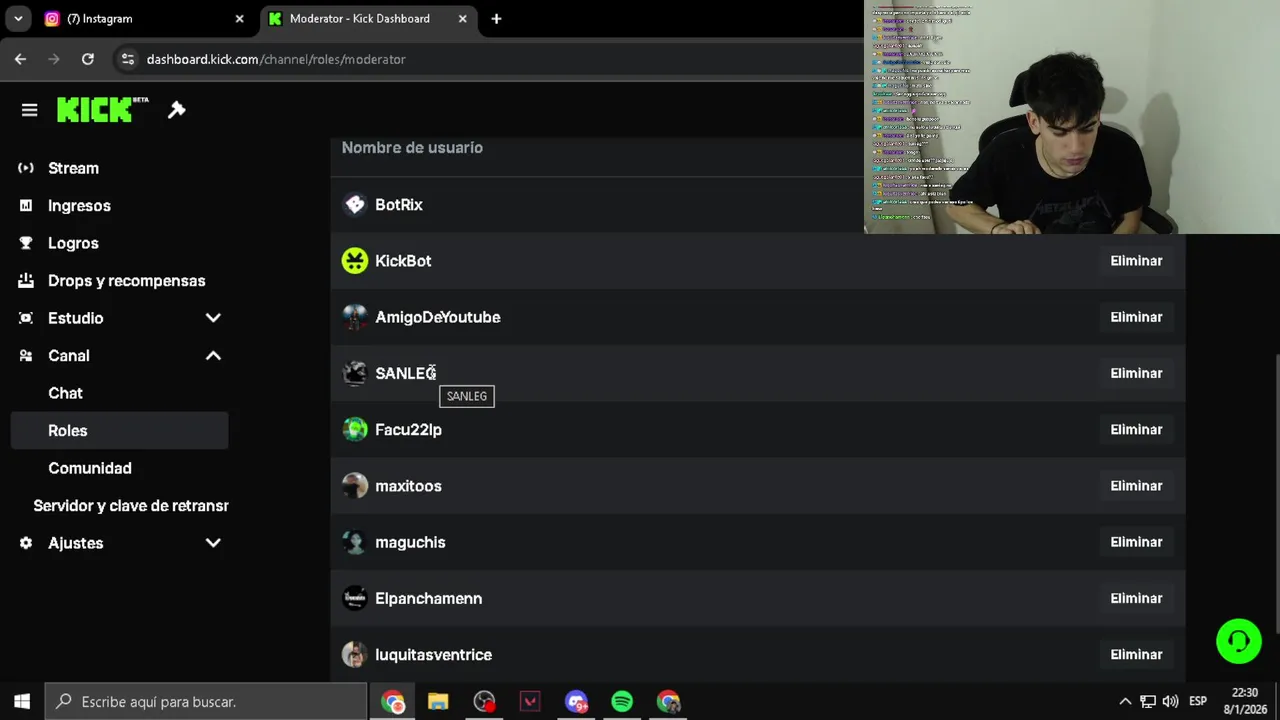Image resolution: width=1280 pixels, height=720 pixels.
Task: Select the Moderator - Kick Dashboard tab
Action: (368, 19)
